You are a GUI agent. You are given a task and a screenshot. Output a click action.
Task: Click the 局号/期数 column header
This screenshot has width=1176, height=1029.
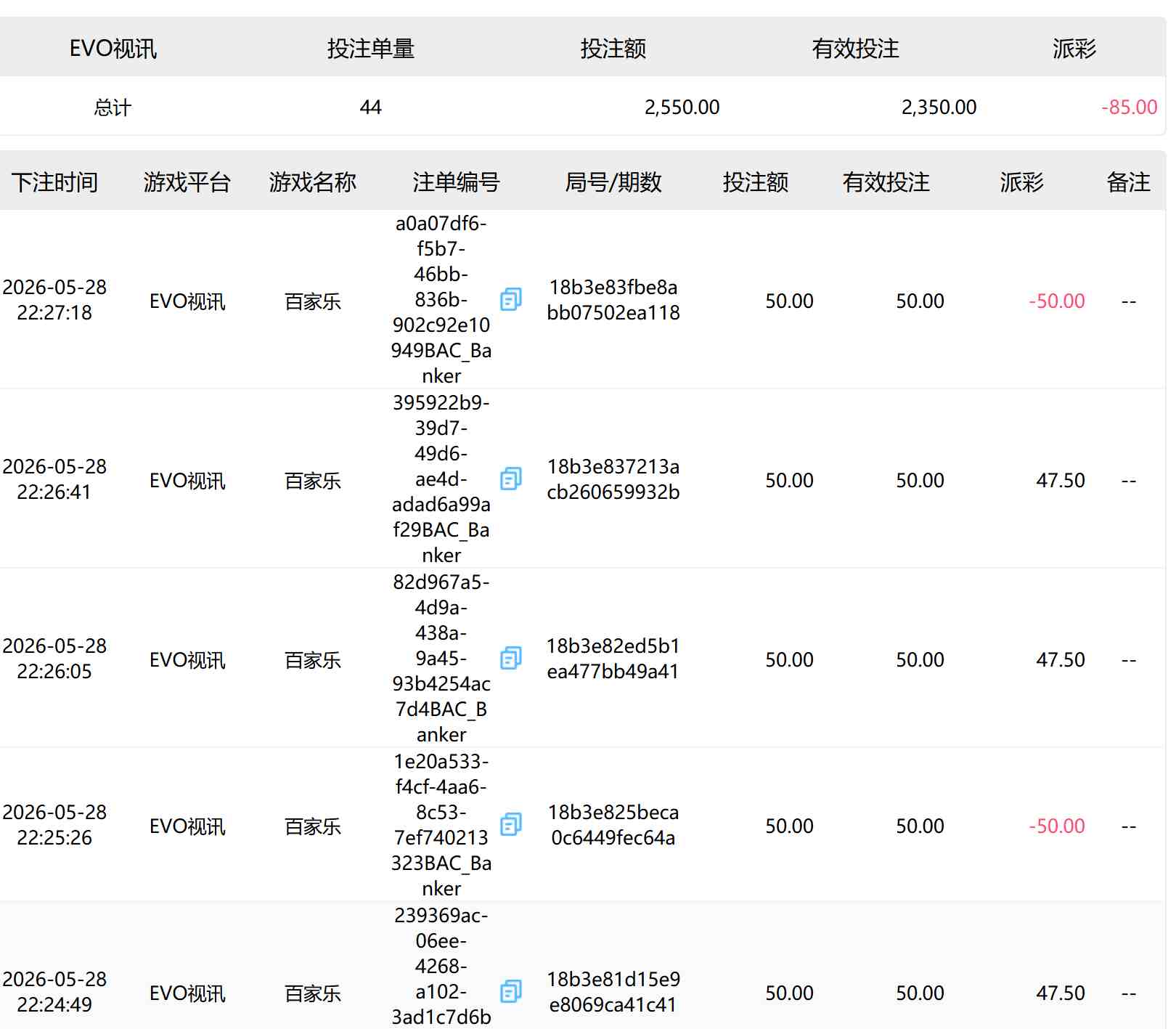point(613,182)
